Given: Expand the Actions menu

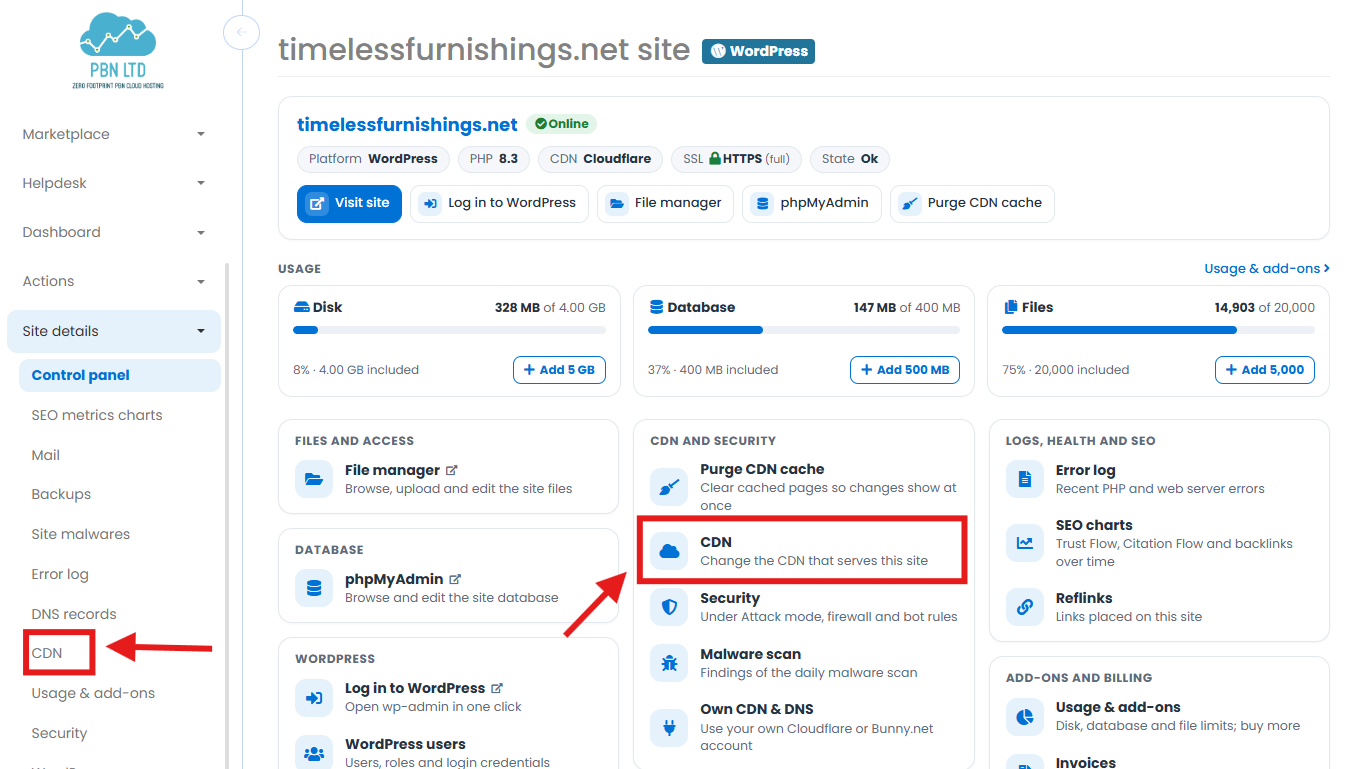Looking at the screenshot, I should (114, 281).
